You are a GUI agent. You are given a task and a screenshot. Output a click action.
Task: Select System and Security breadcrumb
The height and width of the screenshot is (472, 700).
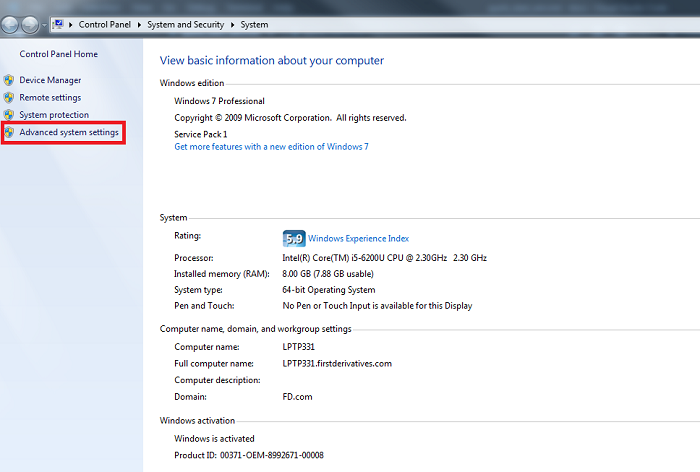tap(186, 25)
